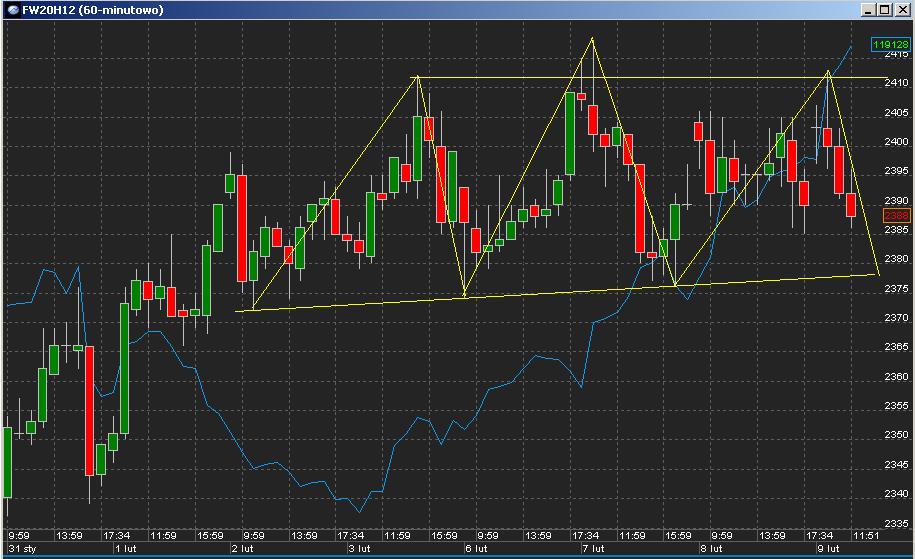Click the FW20H12 (60-minutowo) window title
This screenshot has width=915, height=559.
coord(93,10)
